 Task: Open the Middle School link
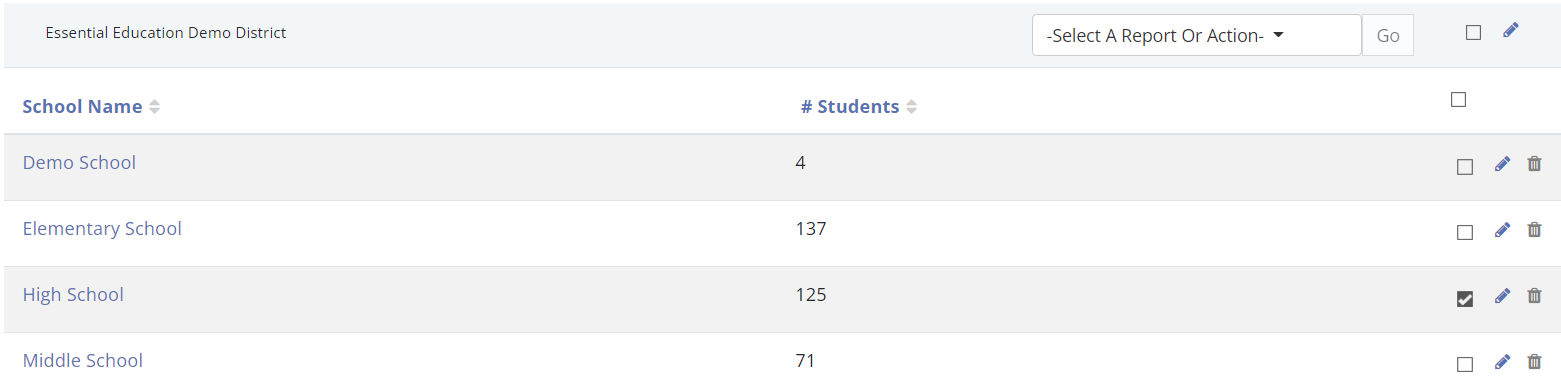pos(83,361)
